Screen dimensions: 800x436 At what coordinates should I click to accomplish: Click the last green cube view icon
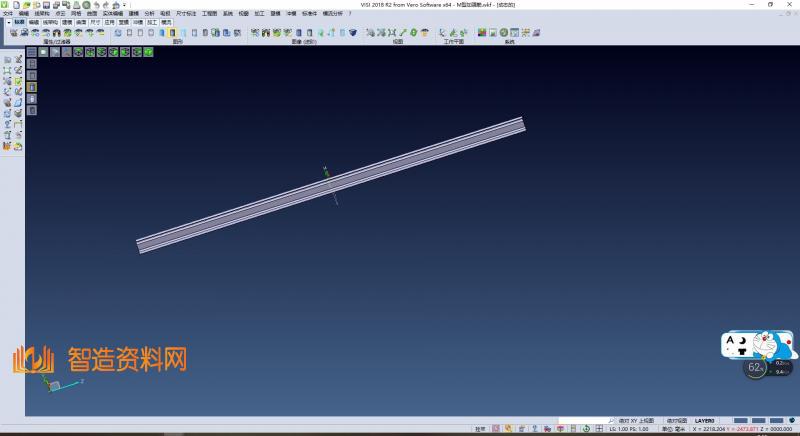click(148, 51)
